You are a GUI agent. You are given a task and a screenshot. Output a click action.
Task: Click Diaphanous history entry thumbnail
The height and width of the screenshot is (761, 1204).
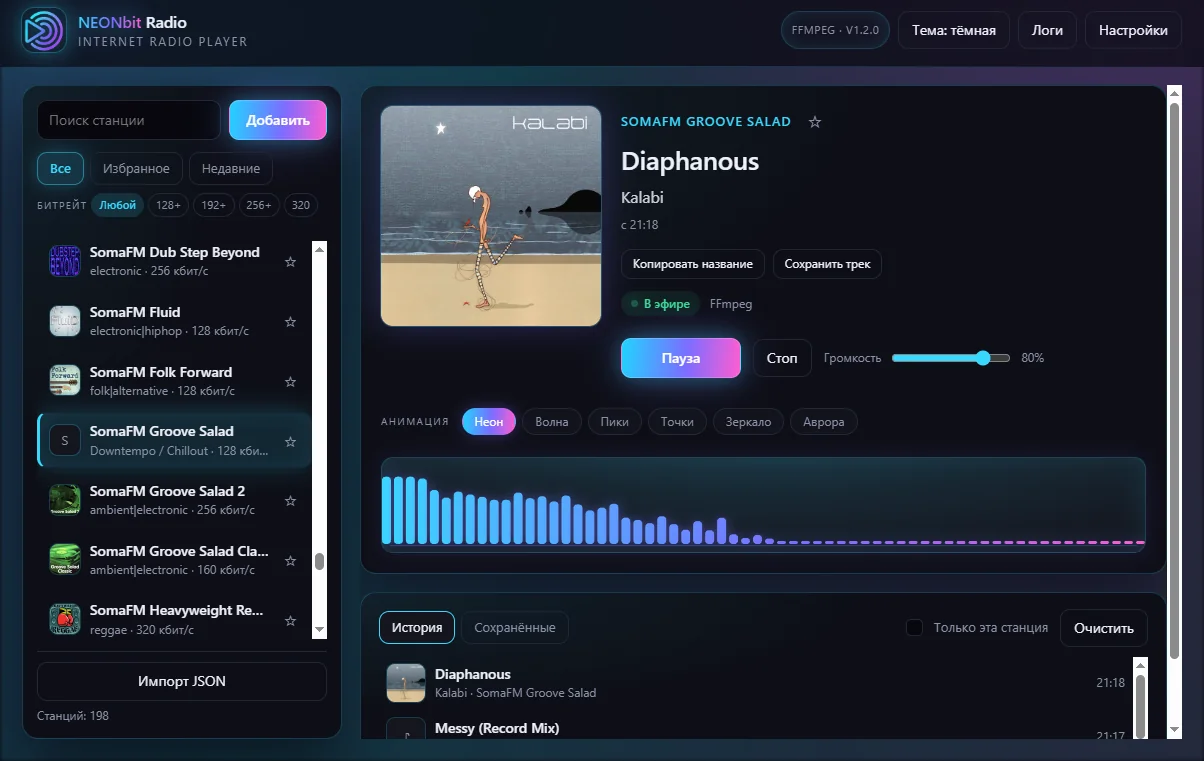tap(406, 683)
